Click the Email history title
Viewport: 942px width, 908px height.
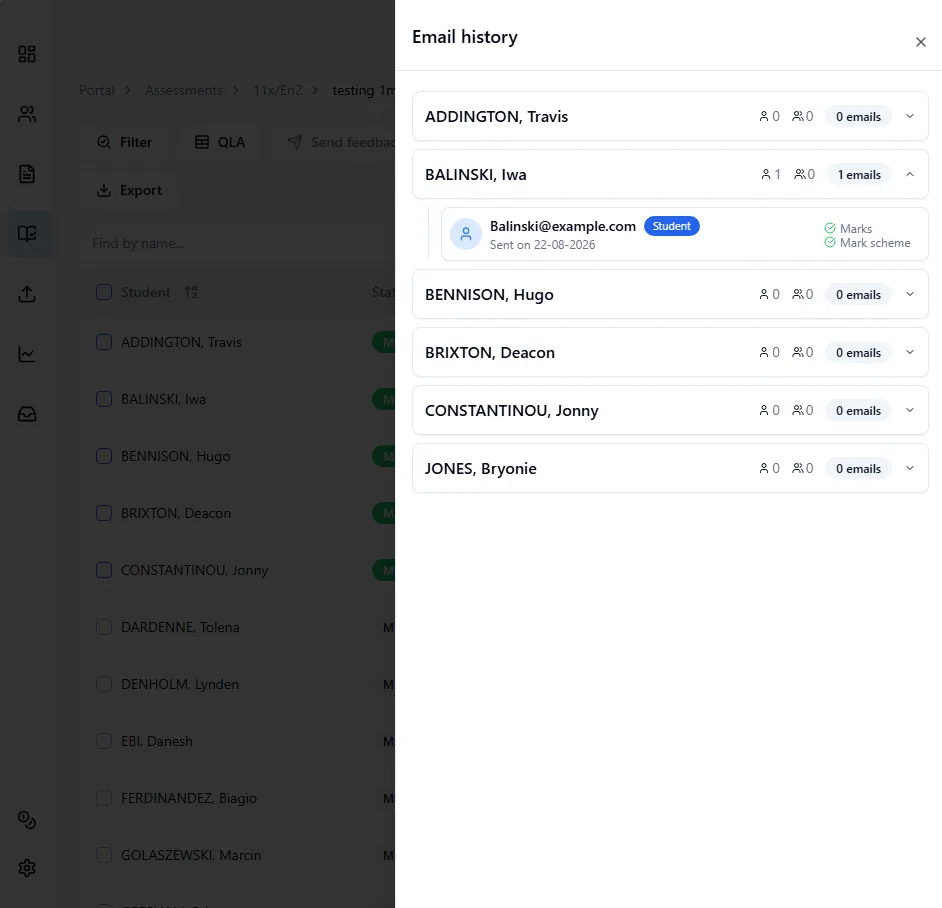[x=464, y=37]
